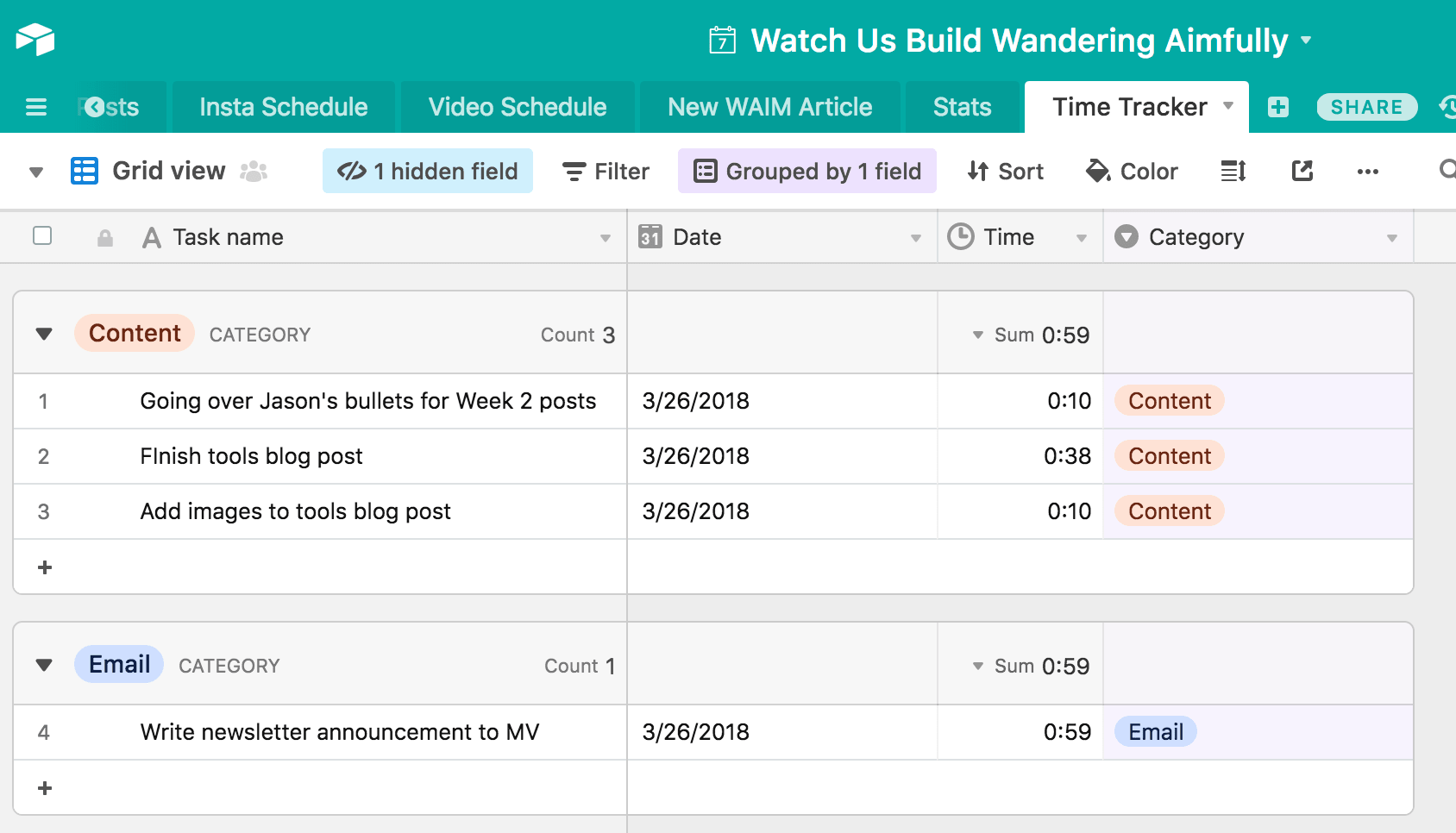Collapse the Email group

44,665
